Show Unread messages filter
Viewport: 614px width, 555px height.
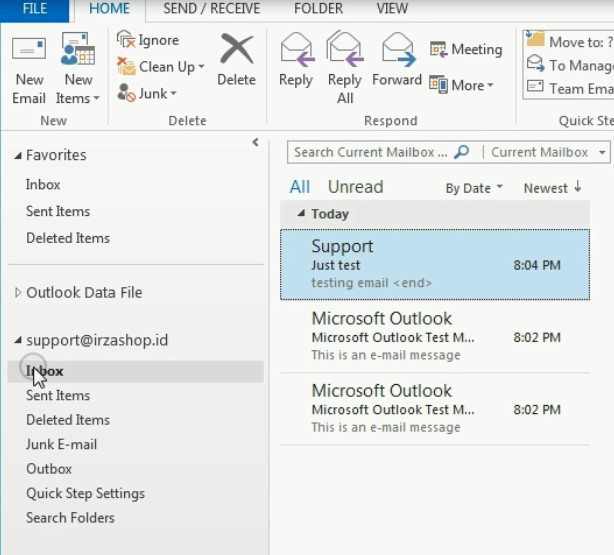[x=355, y=186]
